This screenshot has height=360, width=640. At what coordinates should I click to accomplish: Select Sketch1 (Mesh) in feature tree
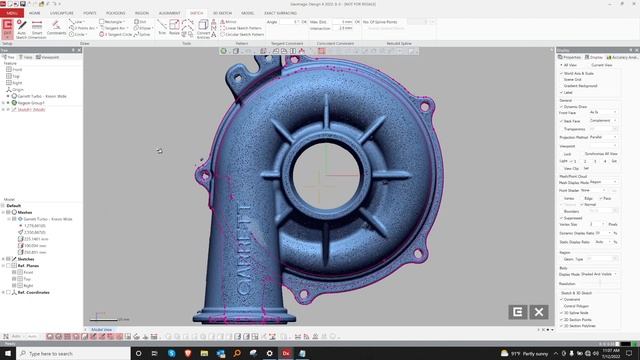click(31, 109)
